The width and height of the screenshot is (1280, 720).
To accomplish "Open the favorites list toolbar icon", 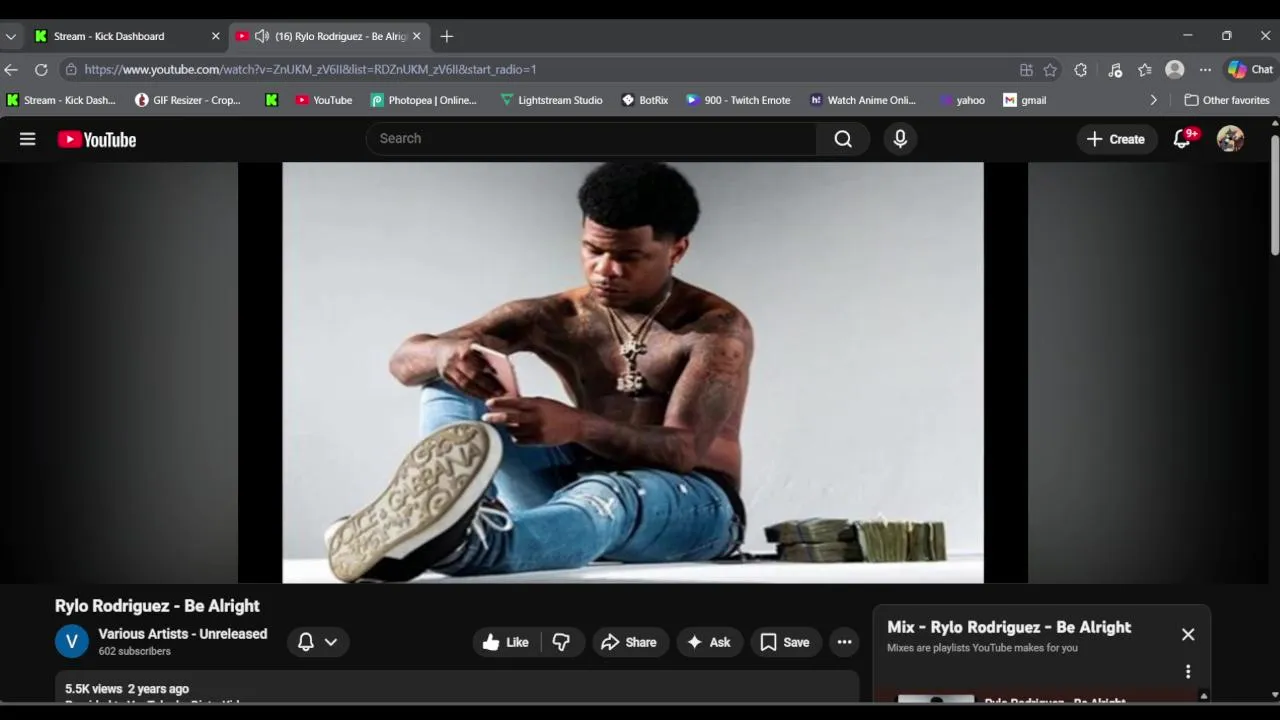I will click(1145, 70).
